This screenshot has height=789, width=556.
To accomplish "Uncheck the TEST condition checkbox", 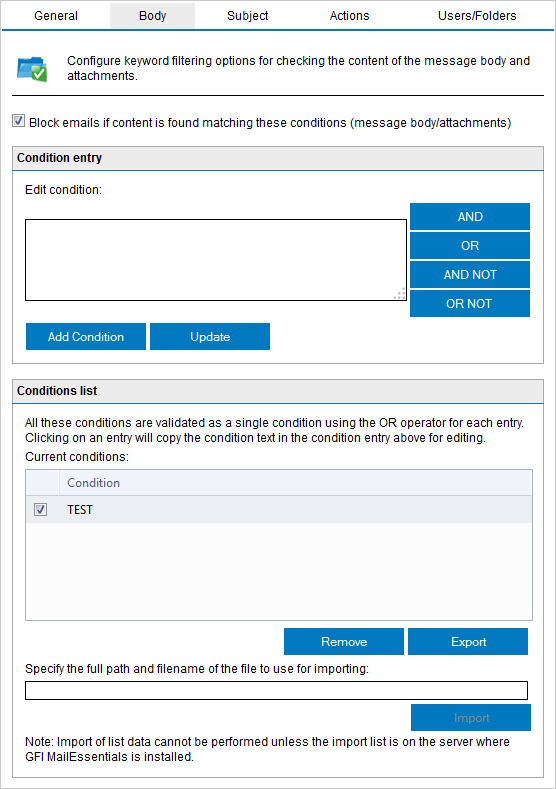I will [40, 509].
